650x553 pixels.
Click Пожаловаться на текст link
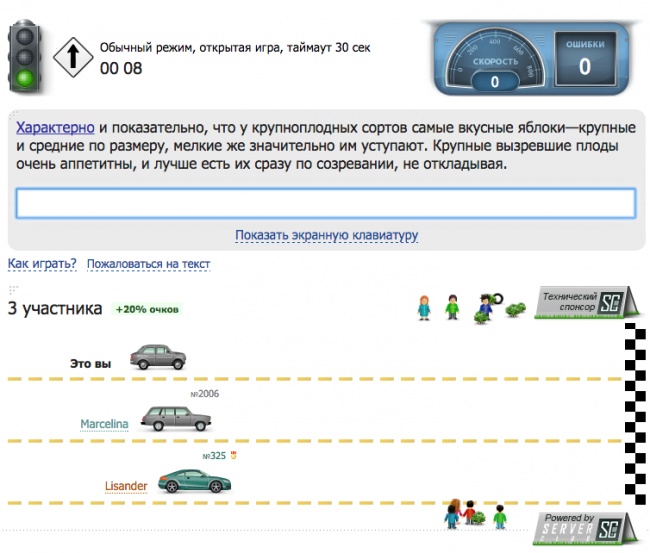point(148,264)
